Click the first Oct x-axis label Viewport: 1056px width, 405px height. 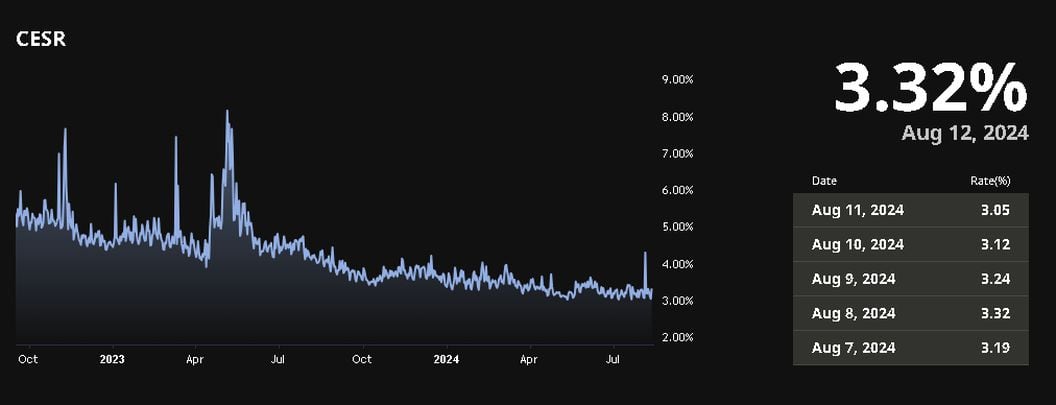[x=28, y=359]
